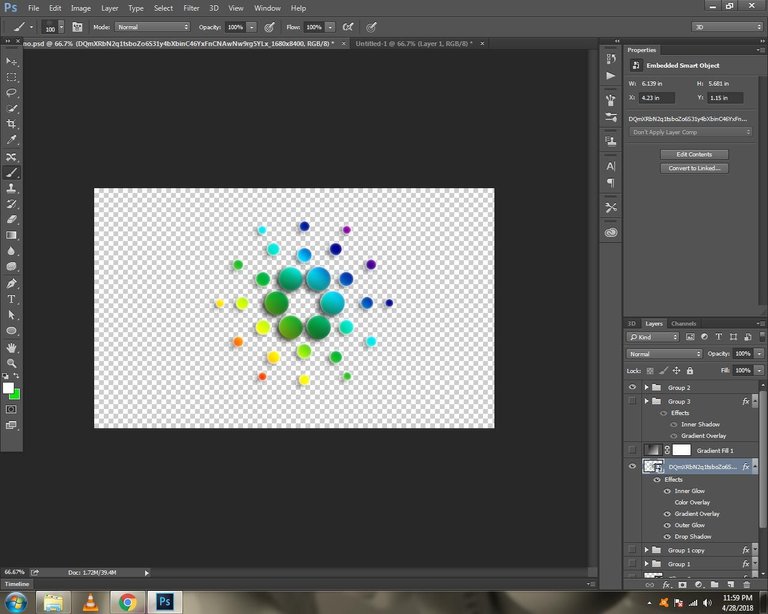
Task: Select the Gradient tool
Action: point(11,235)
